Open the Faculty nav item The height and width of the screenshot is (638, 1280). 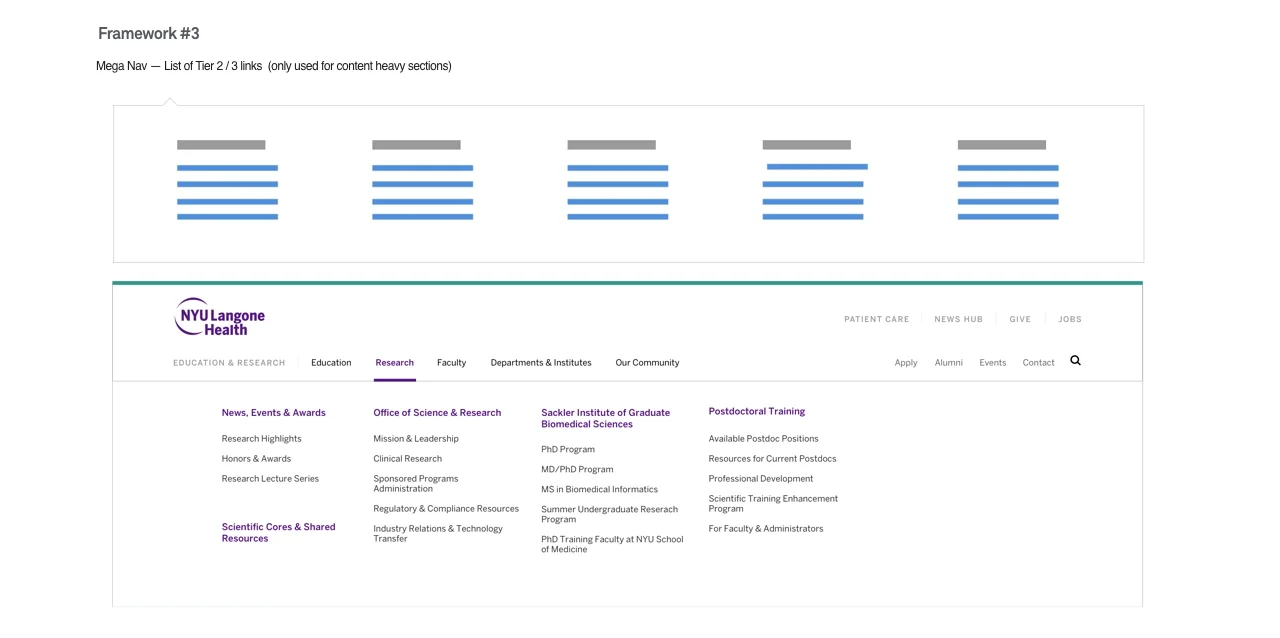tap(451, 363)
